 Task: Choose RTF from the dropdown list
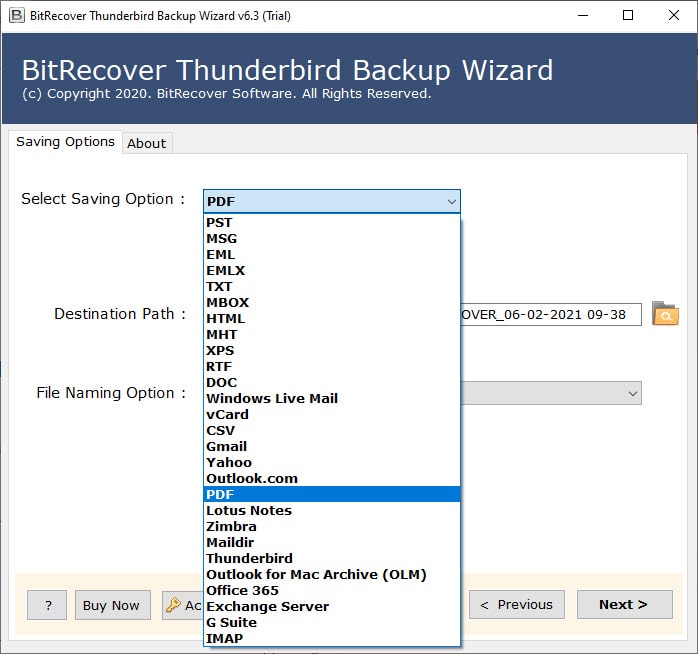click(x=332, y=367)
